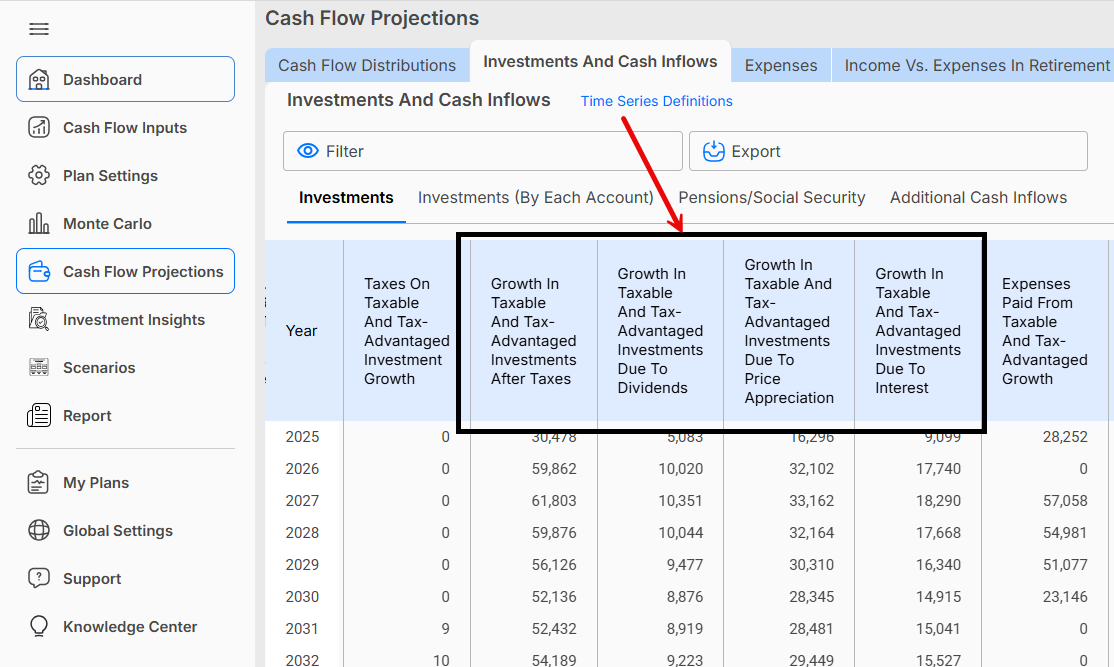Open the Investment Insights icon
Image resolution: width=1114 pixels, height=667 pixels.
click(39, 320)
